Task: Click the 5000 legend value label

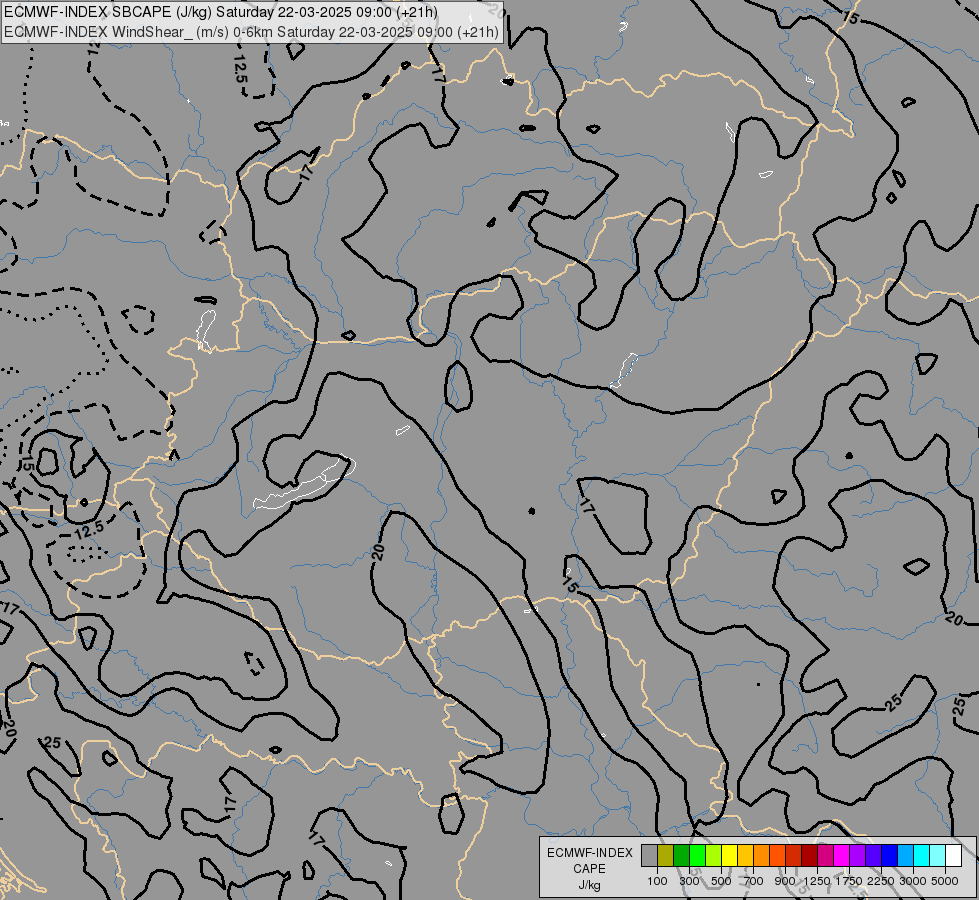Action: click(945, 881)
